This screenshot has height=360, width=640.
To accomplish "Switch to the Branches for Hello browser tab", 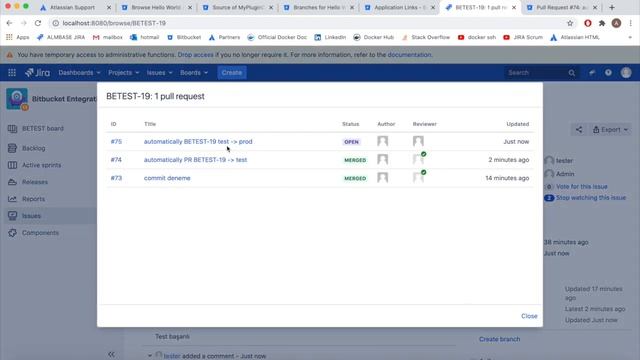I will pos(318,7).
